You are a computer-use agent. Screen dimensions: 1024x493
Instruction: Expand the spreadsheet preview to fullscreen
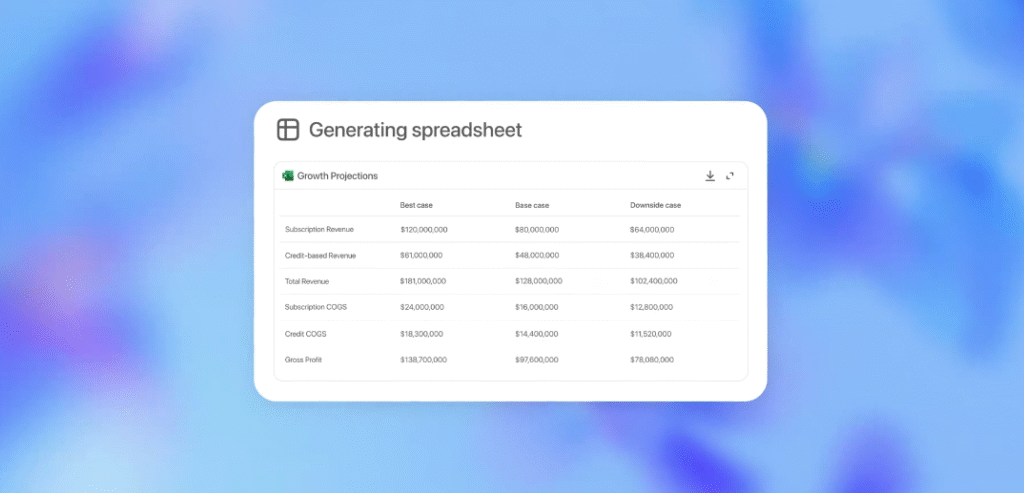pos(730,176)
